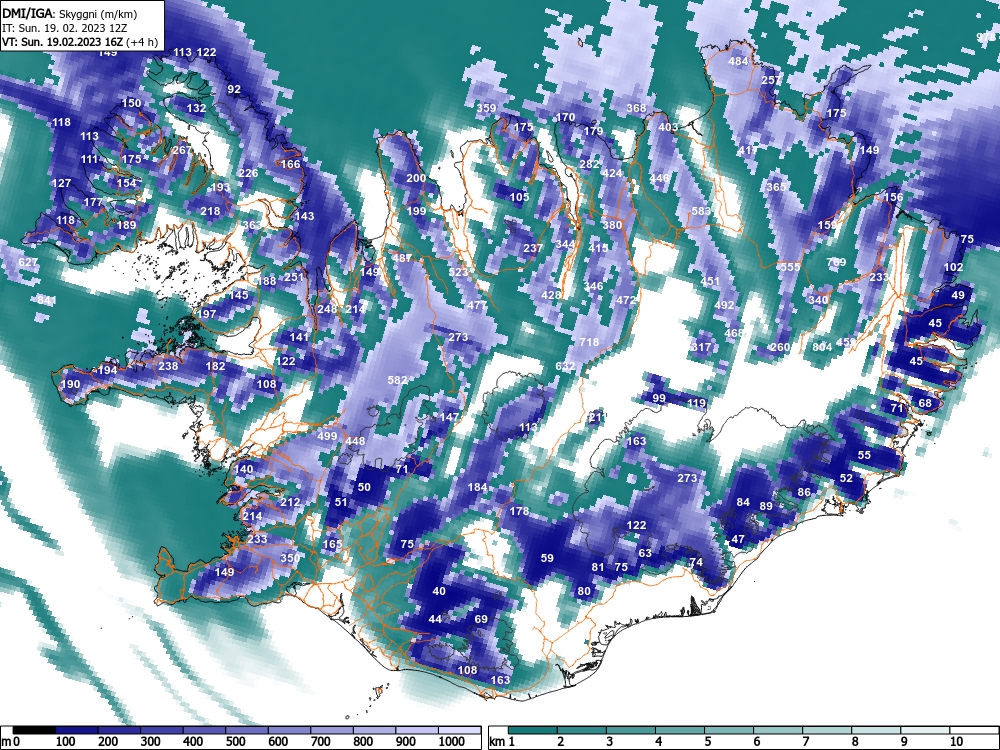Click visibility value 69 on the map
The width and height of the screenshot is (1000, 750).
click(x=482, y=619)
